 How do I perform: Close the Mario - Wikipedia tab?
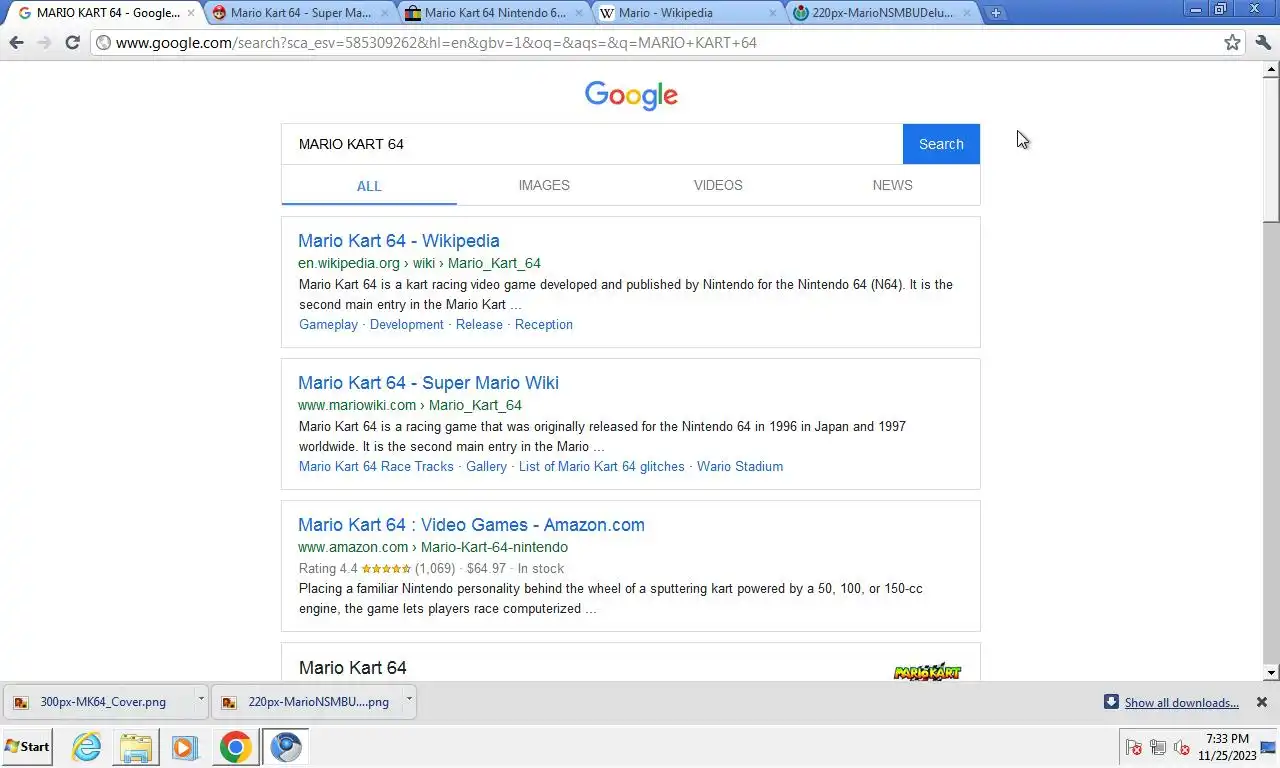pyautogui.click(x=773, y=13)
